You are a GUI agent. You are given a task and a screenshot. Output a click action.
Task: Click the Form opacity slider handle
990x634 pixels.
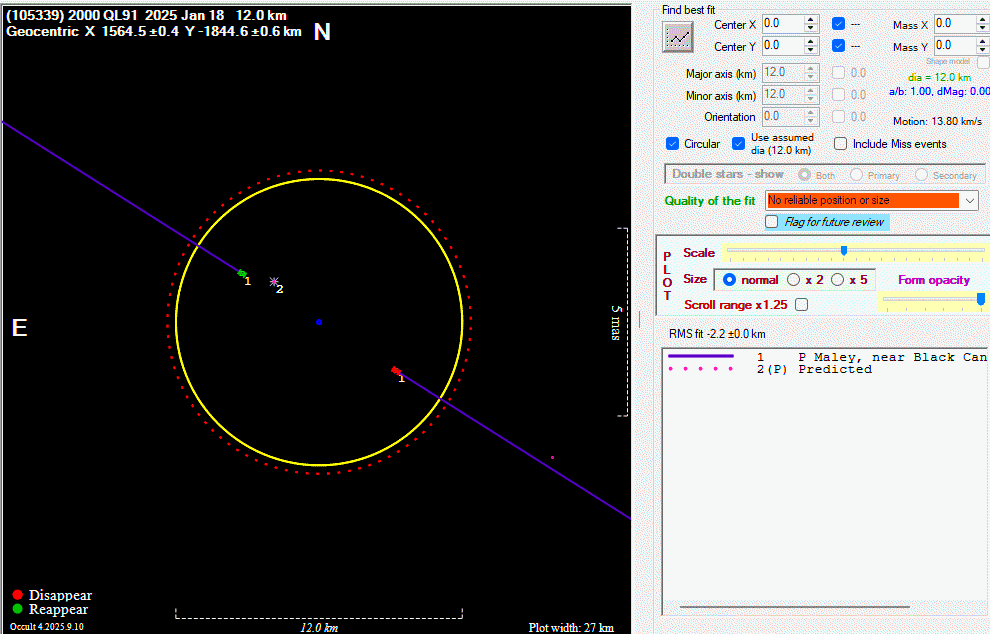coord(980,299)
